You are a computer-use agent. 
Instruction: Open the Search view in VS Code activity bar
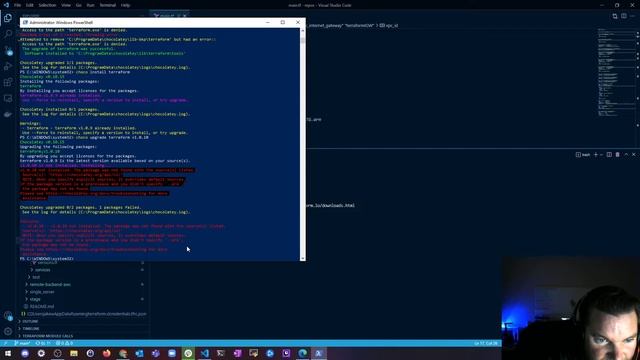(x=8, y=34)
